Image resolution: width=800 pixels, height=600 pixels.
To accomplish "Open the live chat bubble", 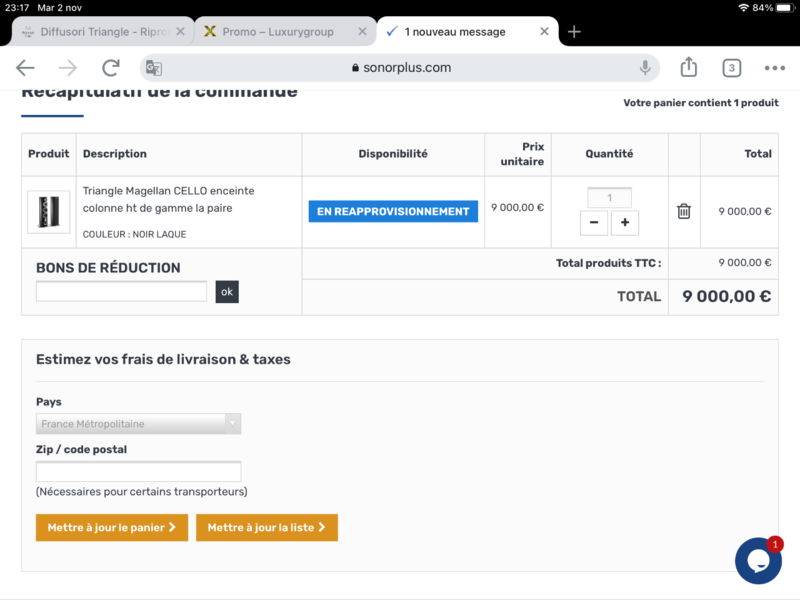I will tap(758, 560).
